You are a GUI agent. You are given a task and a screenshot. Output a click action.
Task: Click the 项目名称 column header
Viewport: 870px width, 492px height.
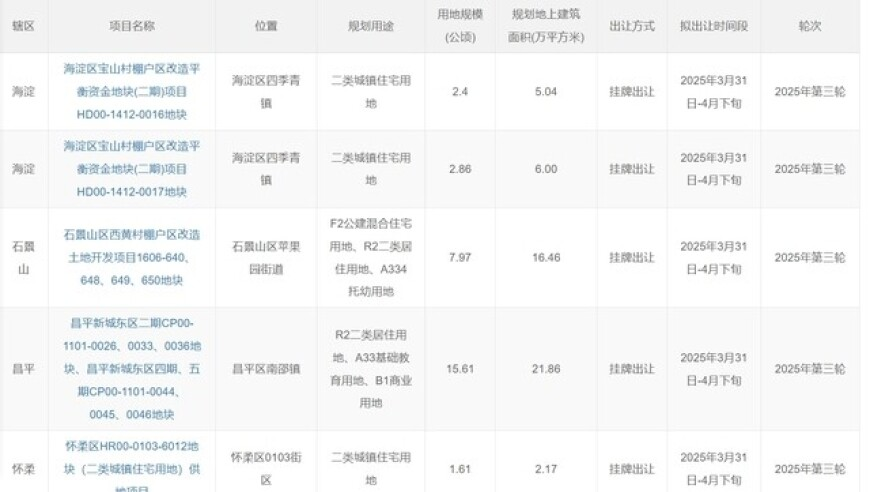point(131,26)
